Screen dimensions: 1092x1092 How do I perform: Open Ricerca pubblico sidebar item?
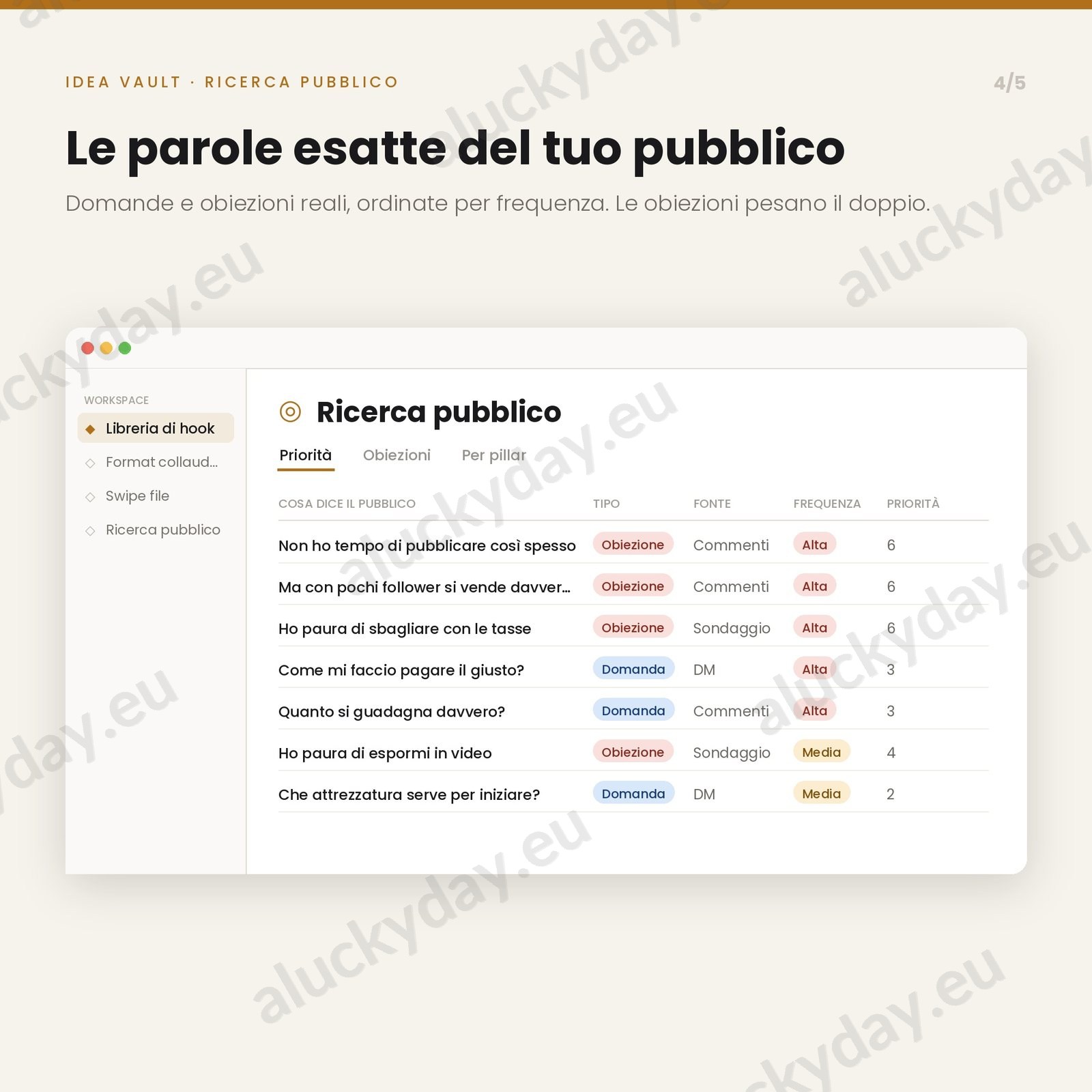(156, 530)
